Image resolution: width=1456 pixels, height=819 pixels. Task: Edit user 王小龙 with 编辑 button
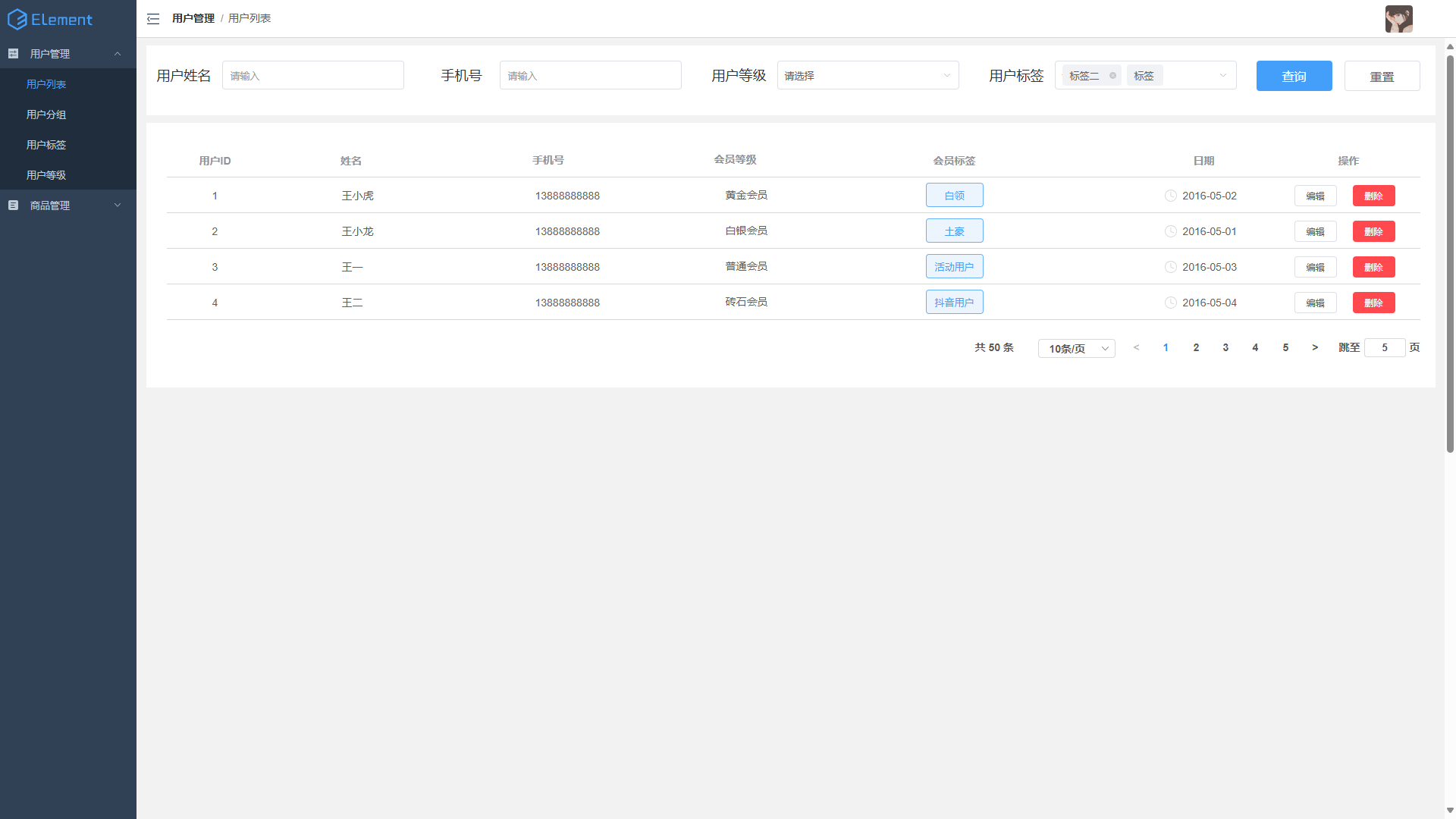[1315, 231]
